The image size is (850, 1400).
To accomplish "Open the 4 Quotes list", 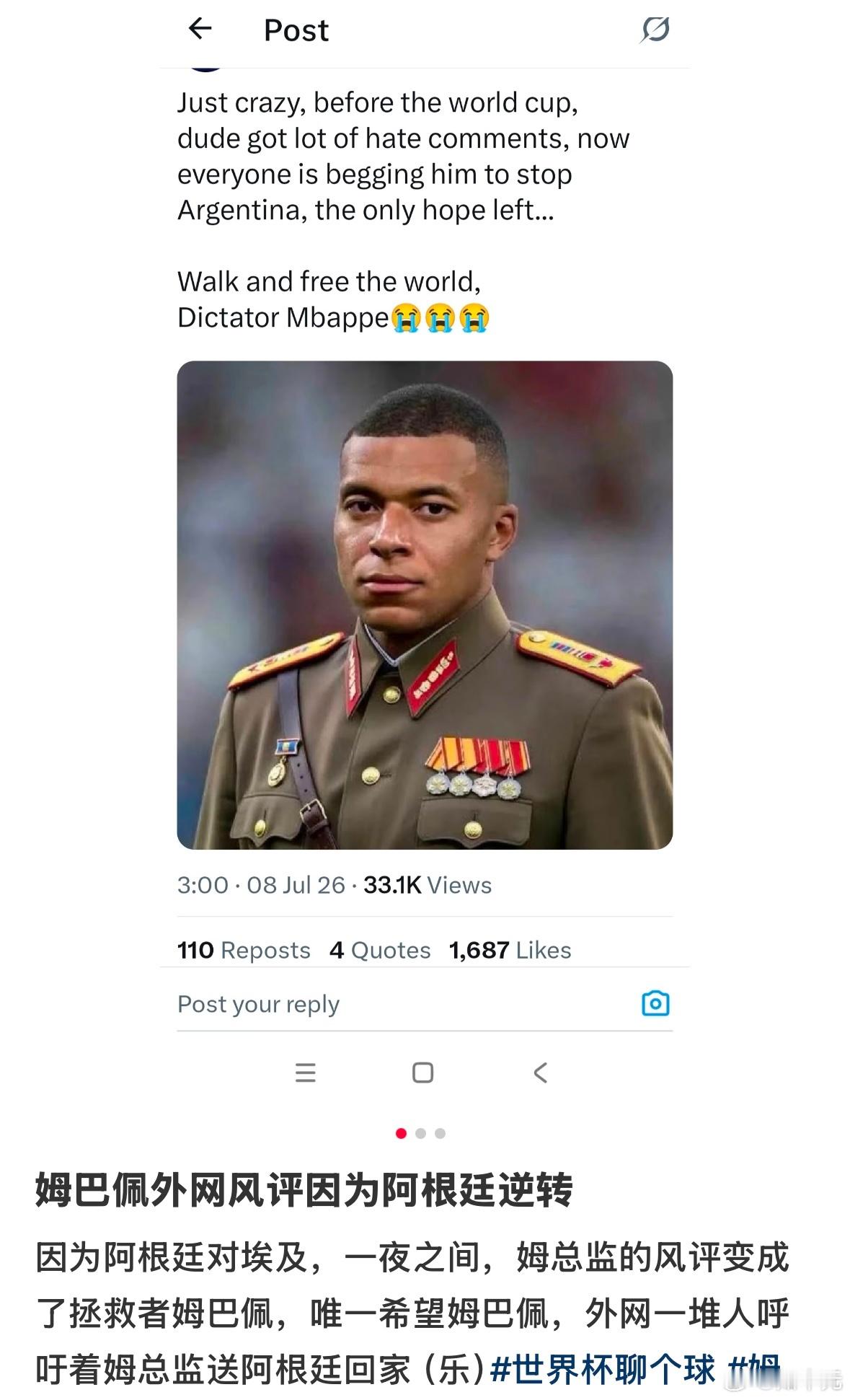I will 380,950.
